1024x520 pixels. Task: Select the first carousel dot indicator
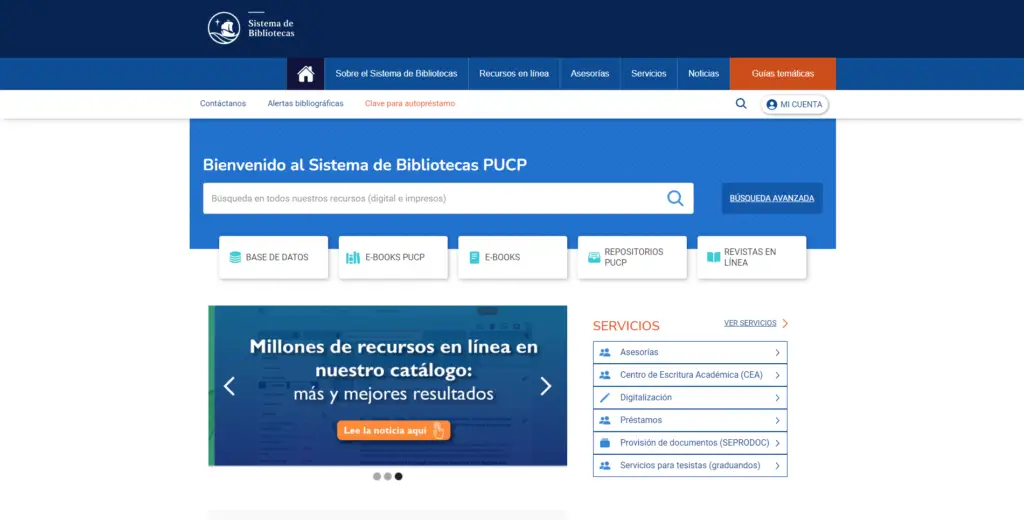coord(377,476)
